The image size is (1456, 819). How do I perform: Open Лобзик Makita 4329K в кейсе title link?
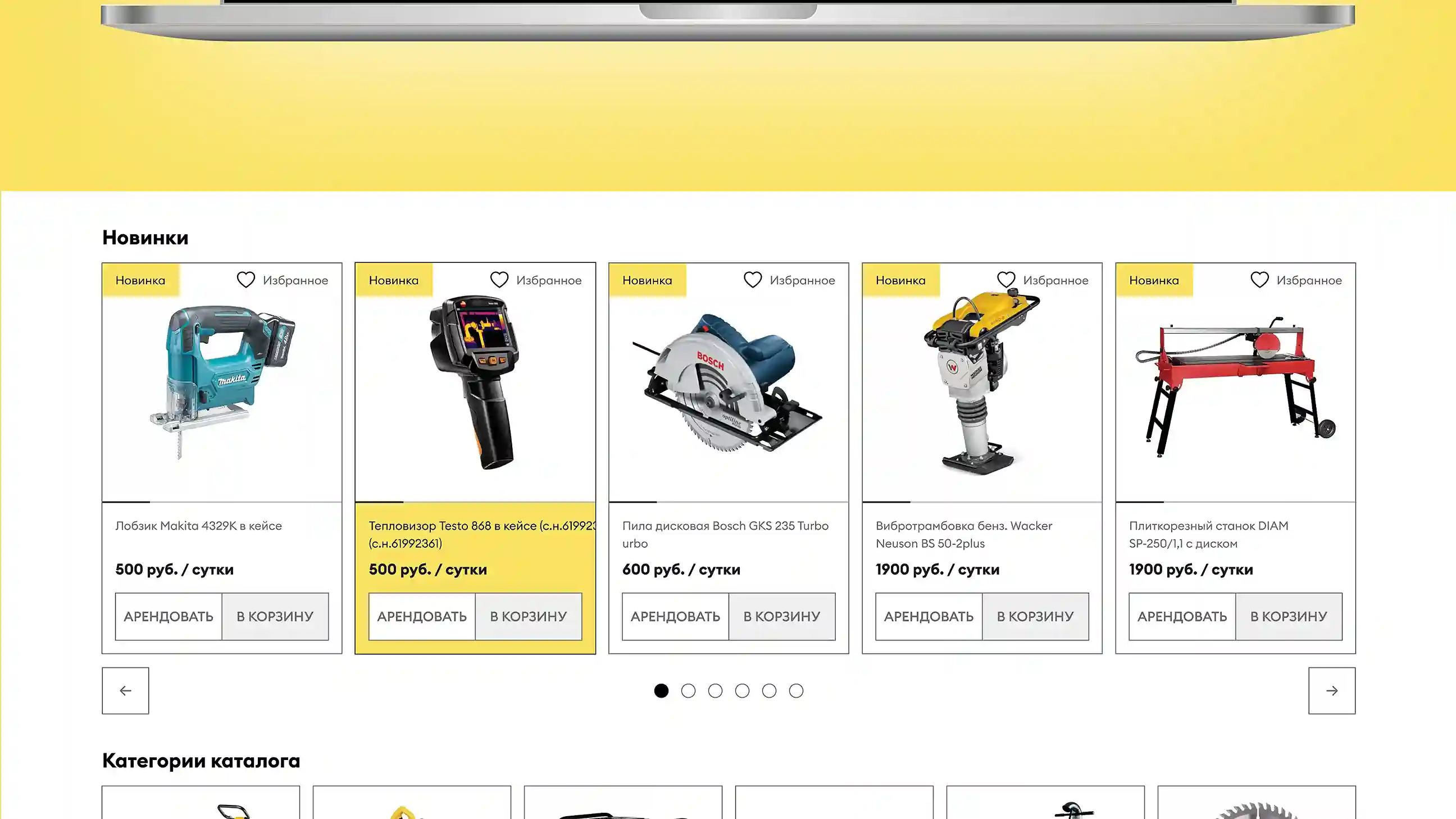[198, 526]
